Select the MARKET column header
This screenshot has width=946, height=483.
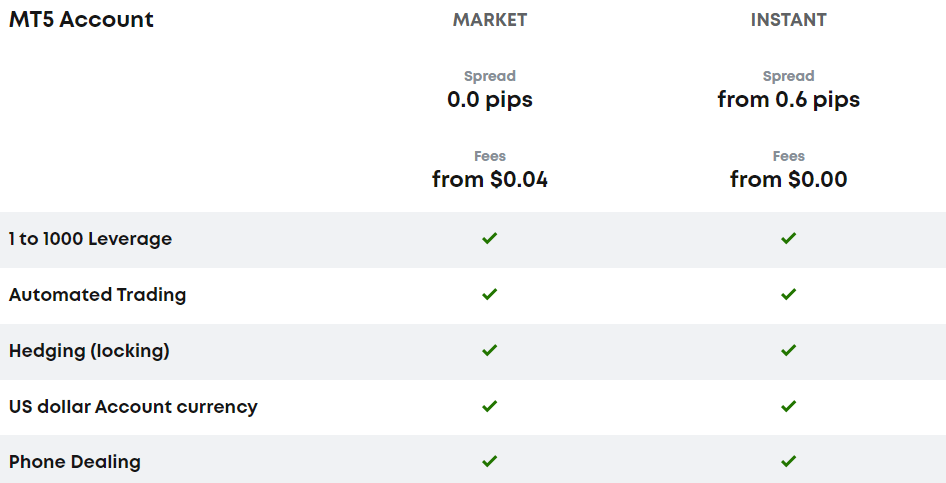coord(490,20)
